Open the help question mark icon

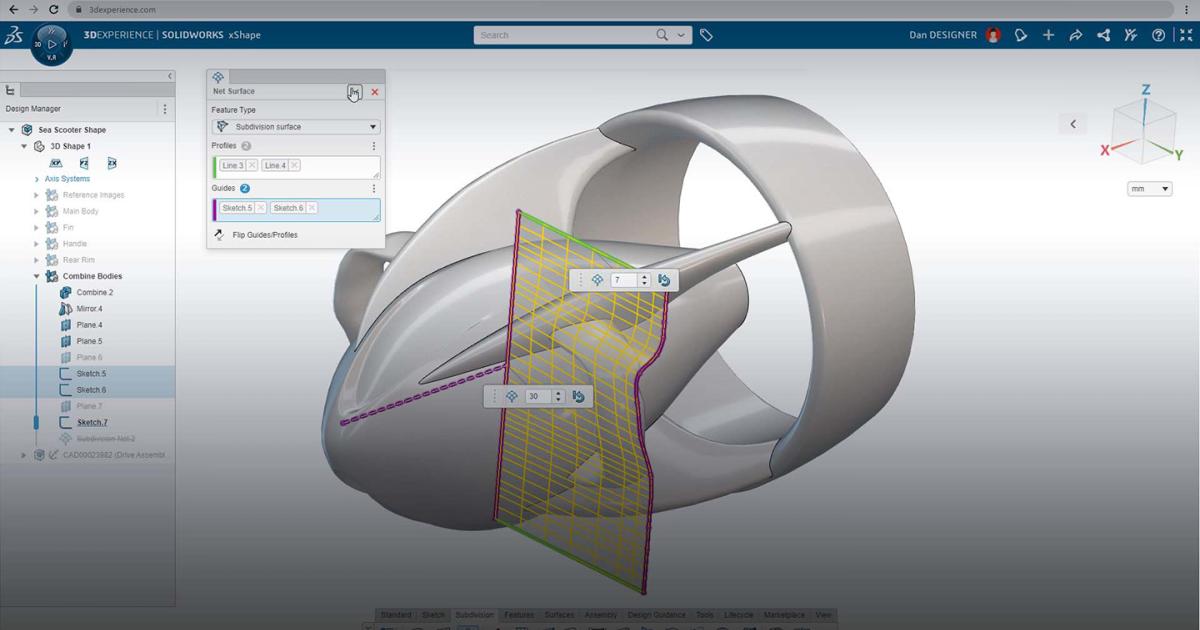pos(1157,35)
